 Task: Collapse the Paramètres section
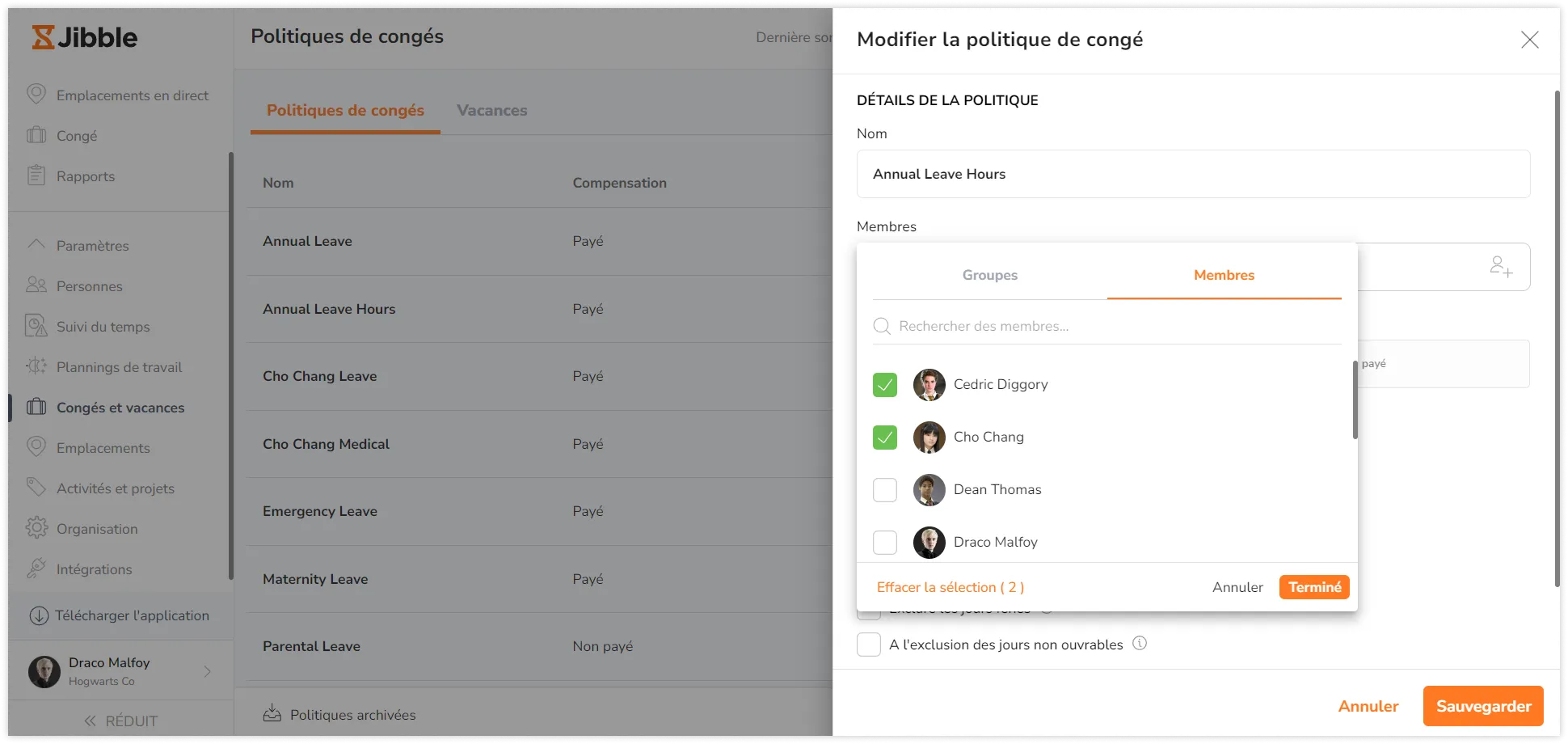[x=36, y=245]
